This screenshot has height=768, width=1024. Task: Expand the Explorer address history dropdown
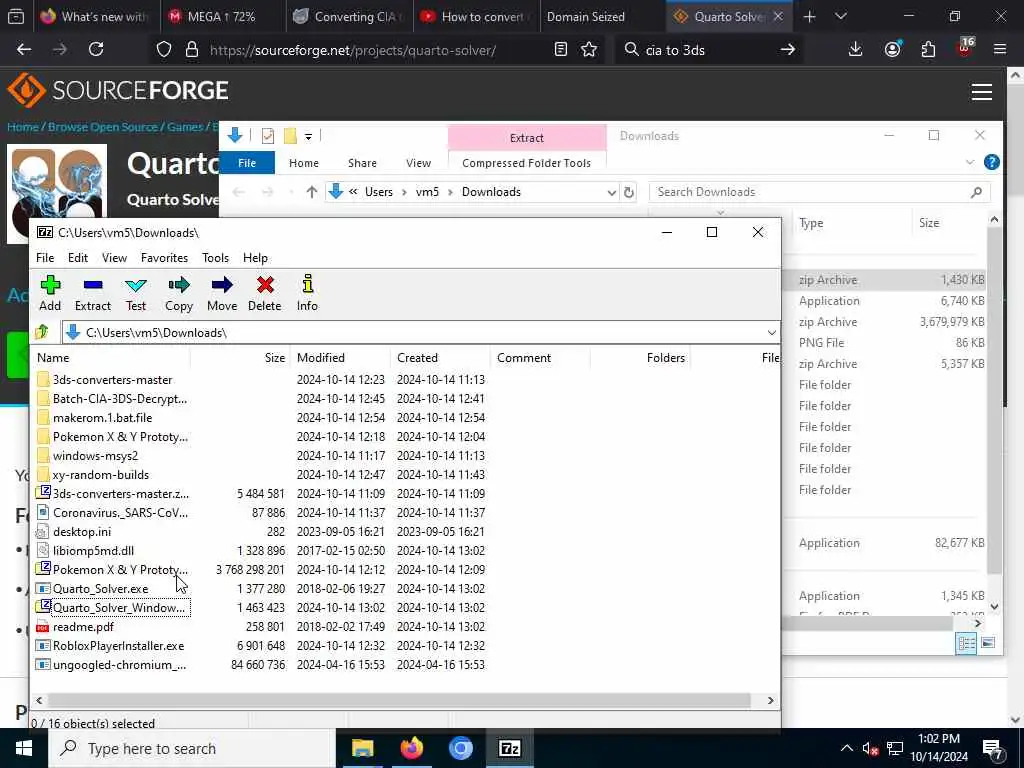[x=611, y=192]
